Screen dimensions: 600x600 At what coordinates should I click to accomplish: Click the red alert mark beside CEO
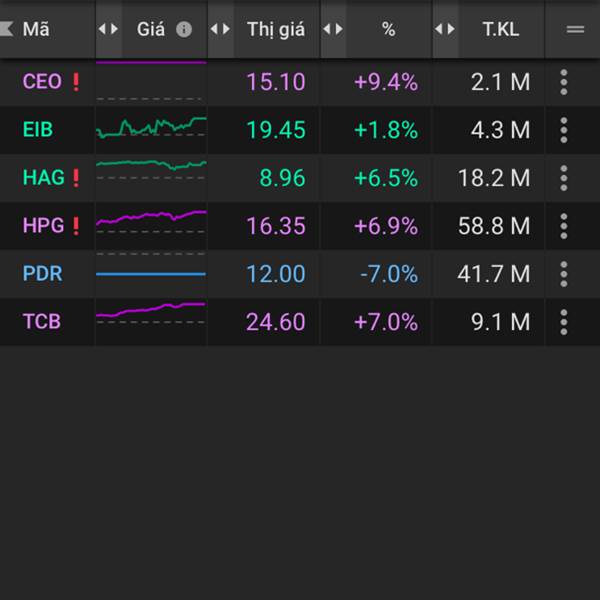76,82
